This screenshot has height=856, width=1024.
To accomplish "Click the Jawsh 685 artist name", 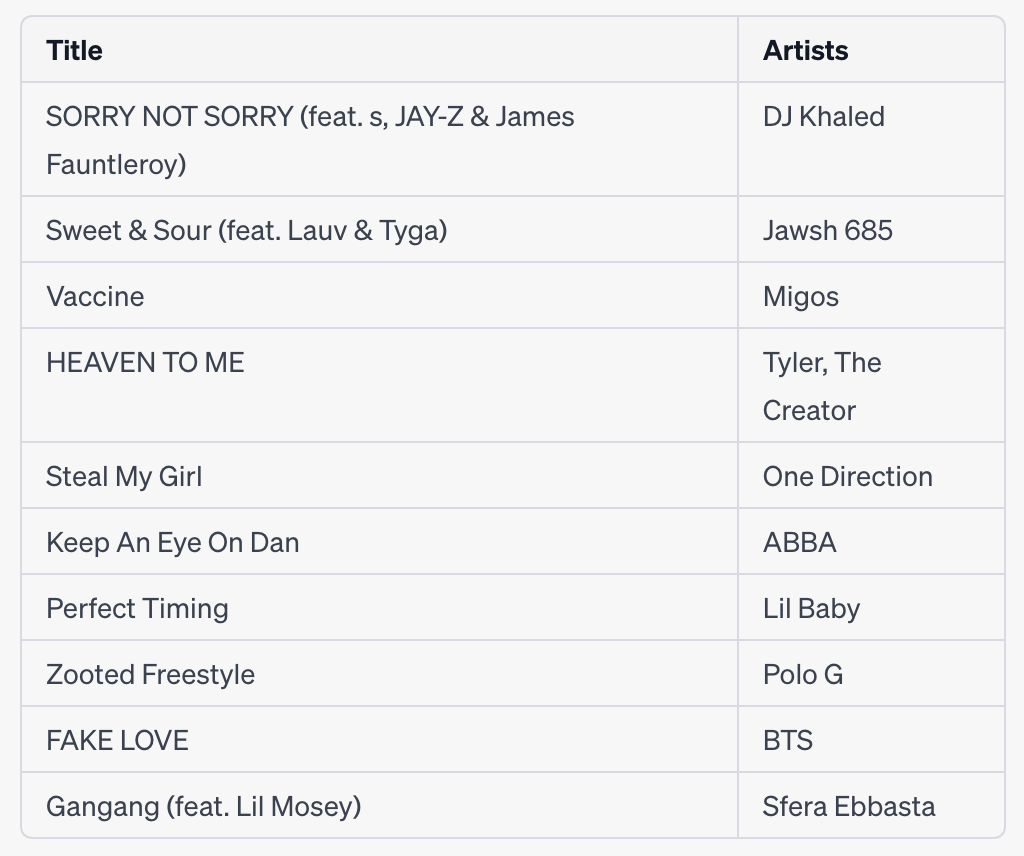I will (x=827, y=230).
